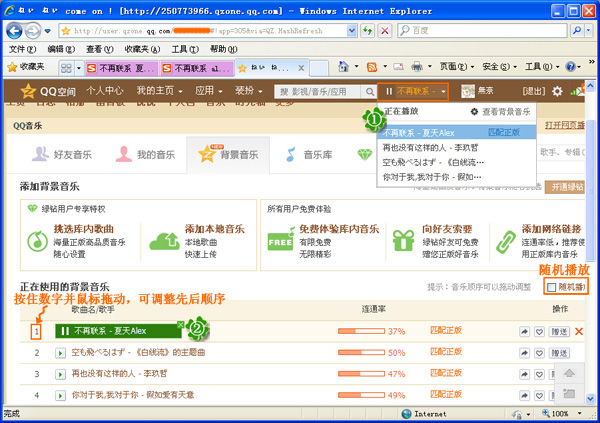Click the 50% connectivity bar for 空も飛べるはず
This screenshot has height=423, width=600.
click(362, 353)
